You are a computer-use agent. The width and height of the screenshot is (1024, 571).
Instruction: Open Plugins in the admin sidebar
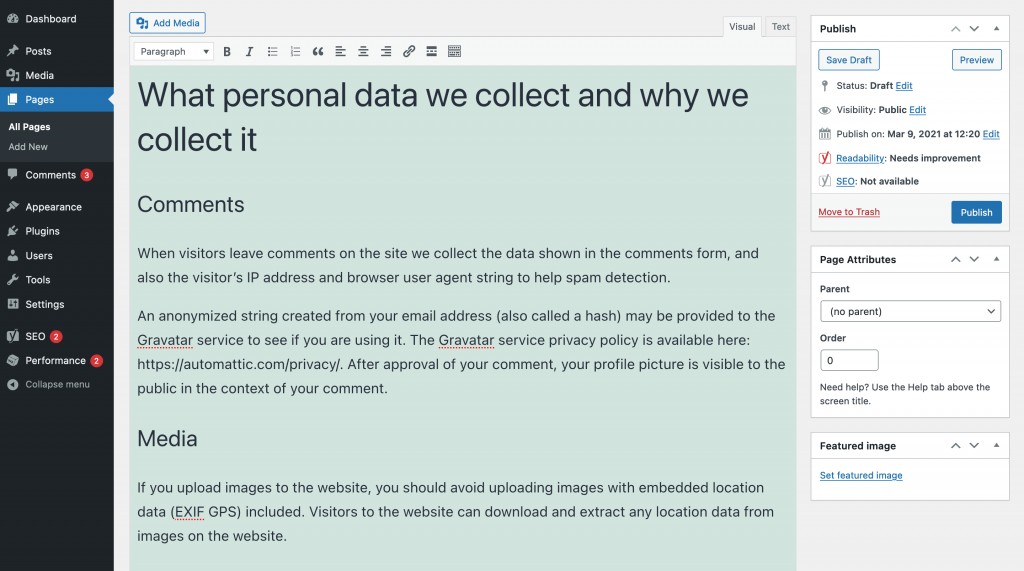pos(42,231)
